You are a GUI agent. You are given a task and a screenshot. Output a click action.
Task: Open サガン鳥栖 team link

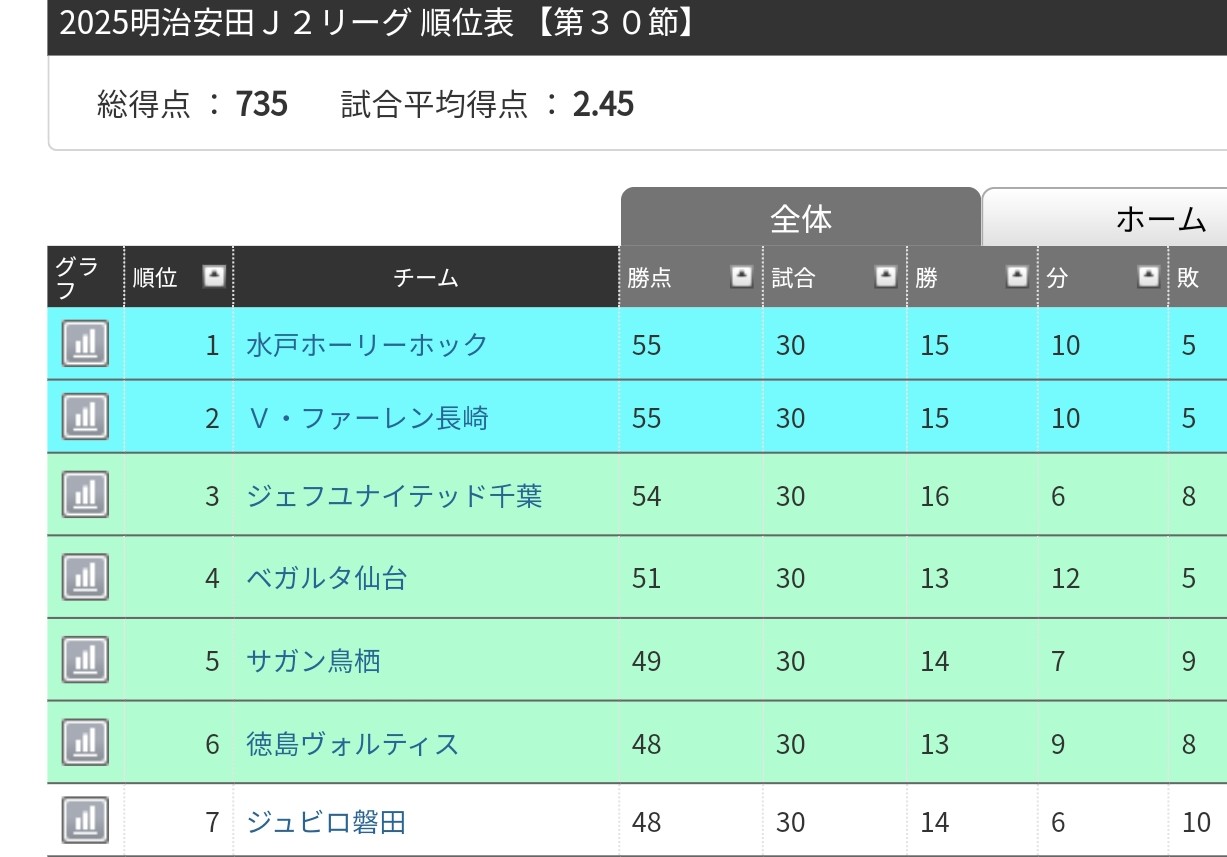[x=313, y=661]
